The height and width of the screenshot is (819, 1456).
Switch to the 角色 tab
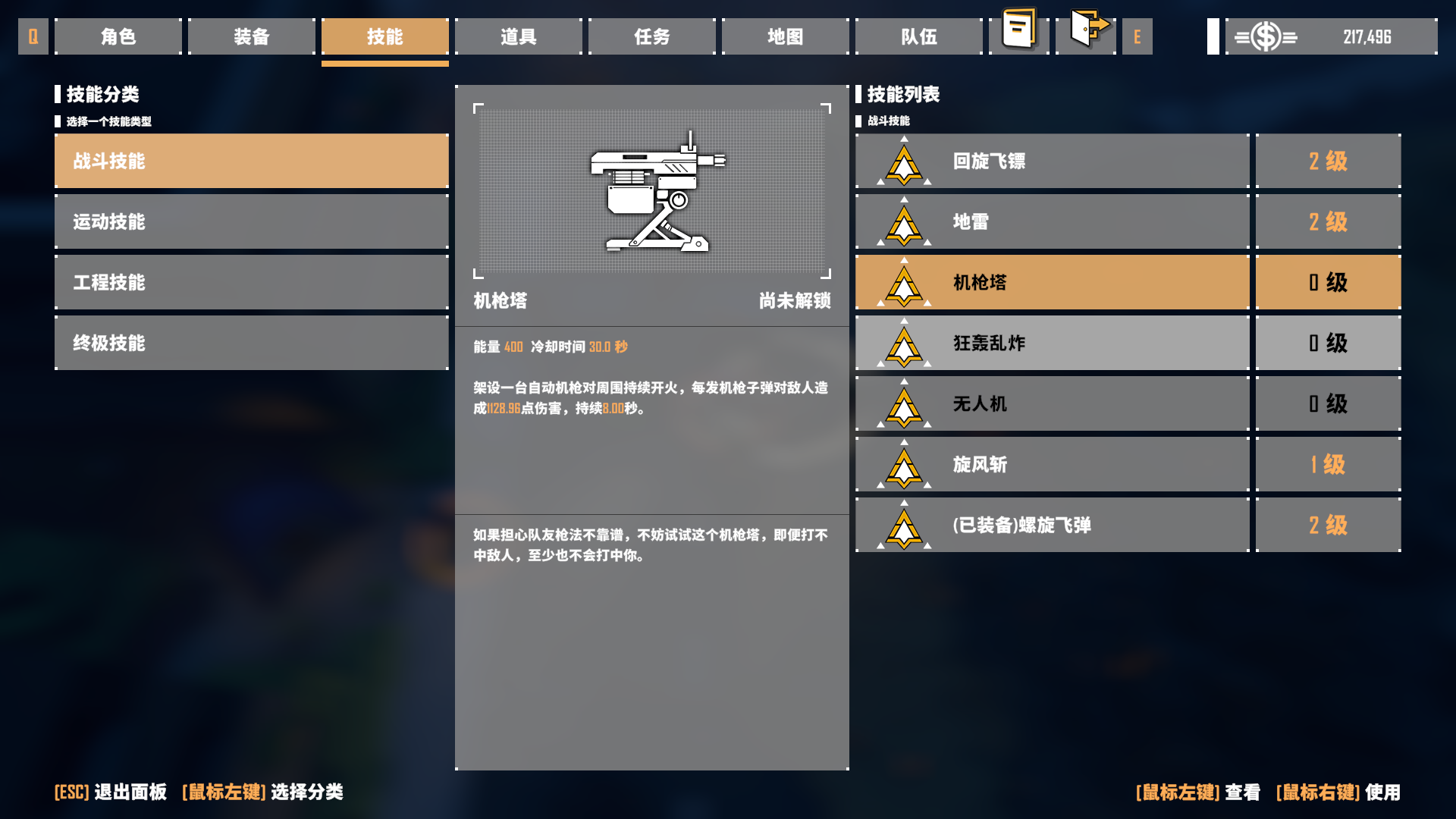[x=118, y=36]
